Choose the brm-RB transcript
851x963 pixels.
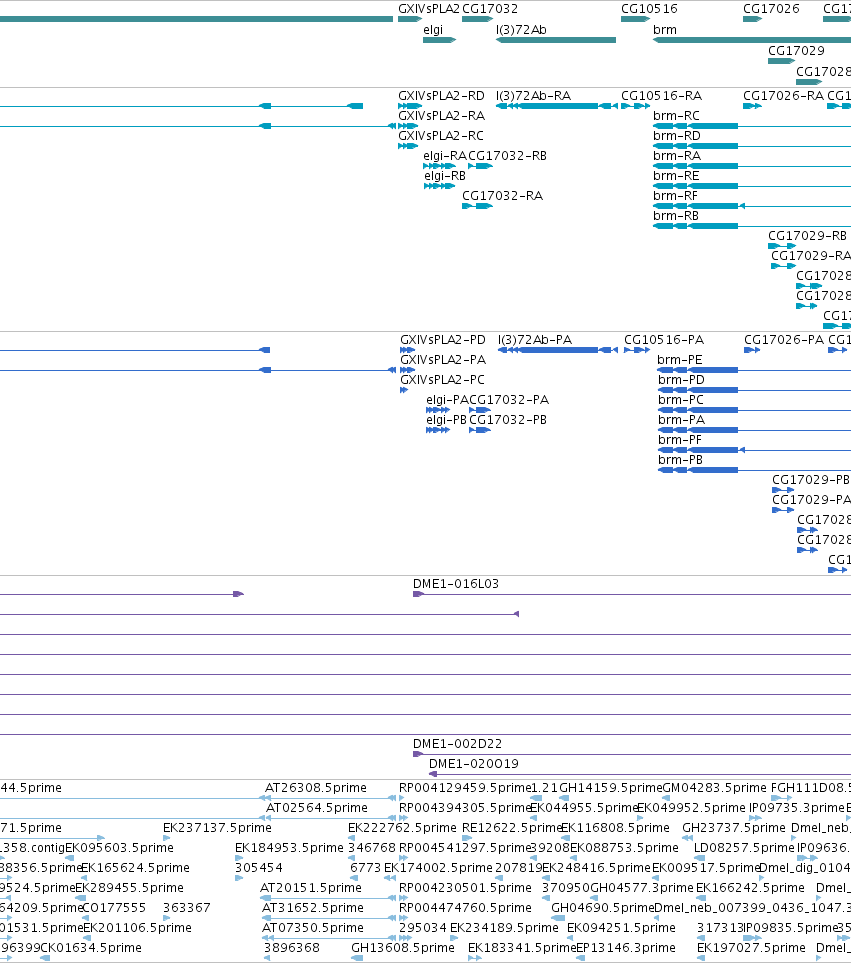[676, 216]
